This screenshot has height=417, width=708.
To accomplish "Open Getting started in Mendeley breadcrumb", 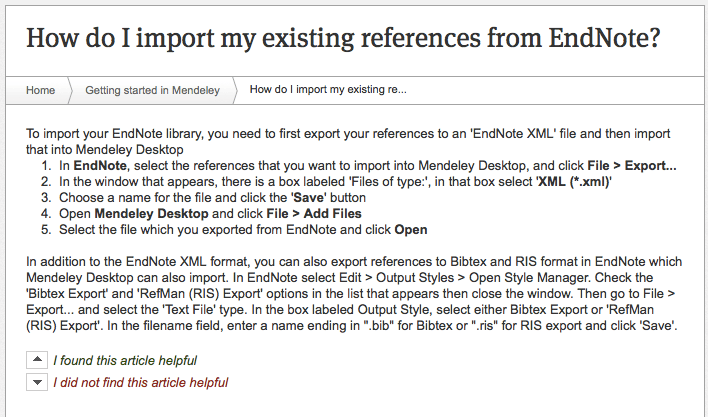I will [x=153, y=90].
